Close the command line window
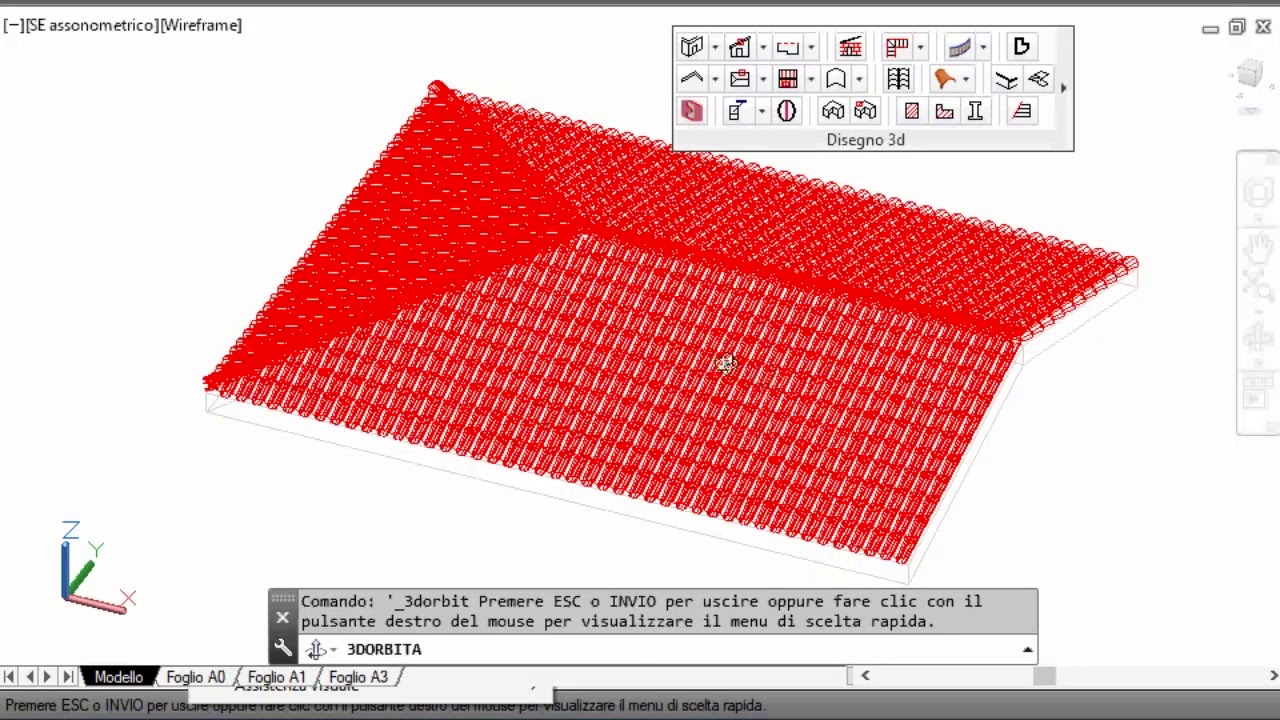The height and width of the screenshot is (720, 1280). [x=282, y=618]
